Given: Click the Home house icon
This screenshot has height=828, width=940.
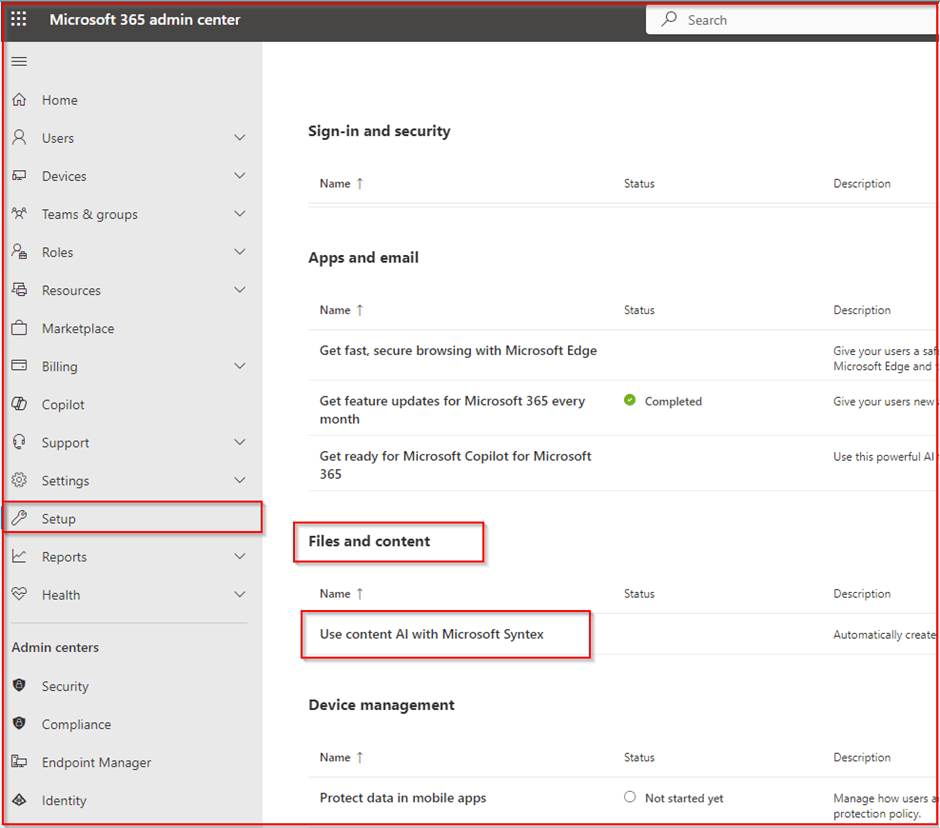Looking at the screenshot, I should [x=19, y=100].
